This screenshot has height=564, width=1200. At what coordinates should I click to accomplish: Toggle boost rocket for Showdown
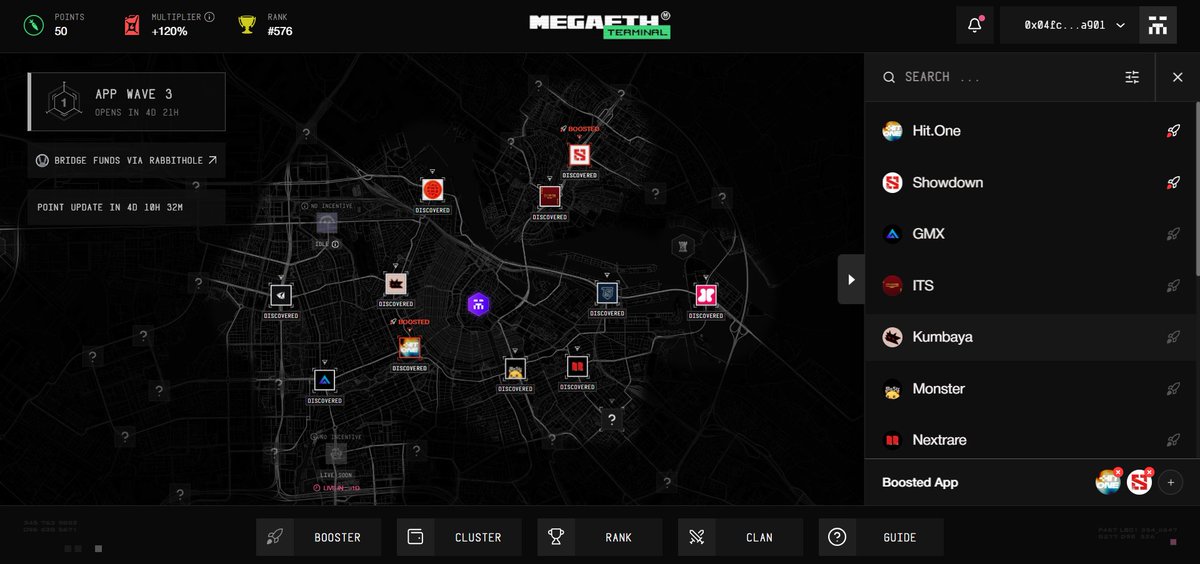(x=1173, y=182)
